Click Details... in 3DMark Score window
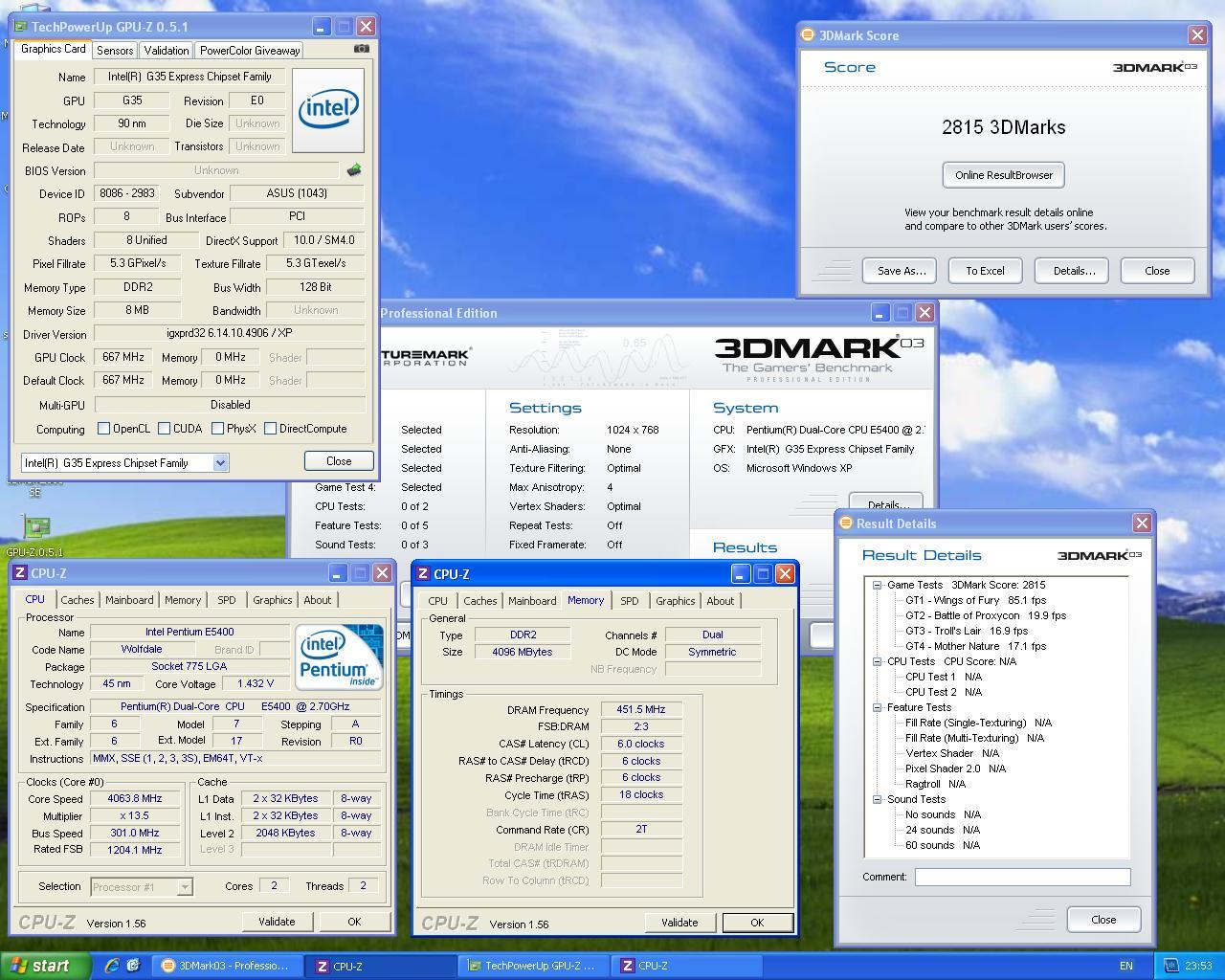The image size is (1225, 980). point(1074,271)
